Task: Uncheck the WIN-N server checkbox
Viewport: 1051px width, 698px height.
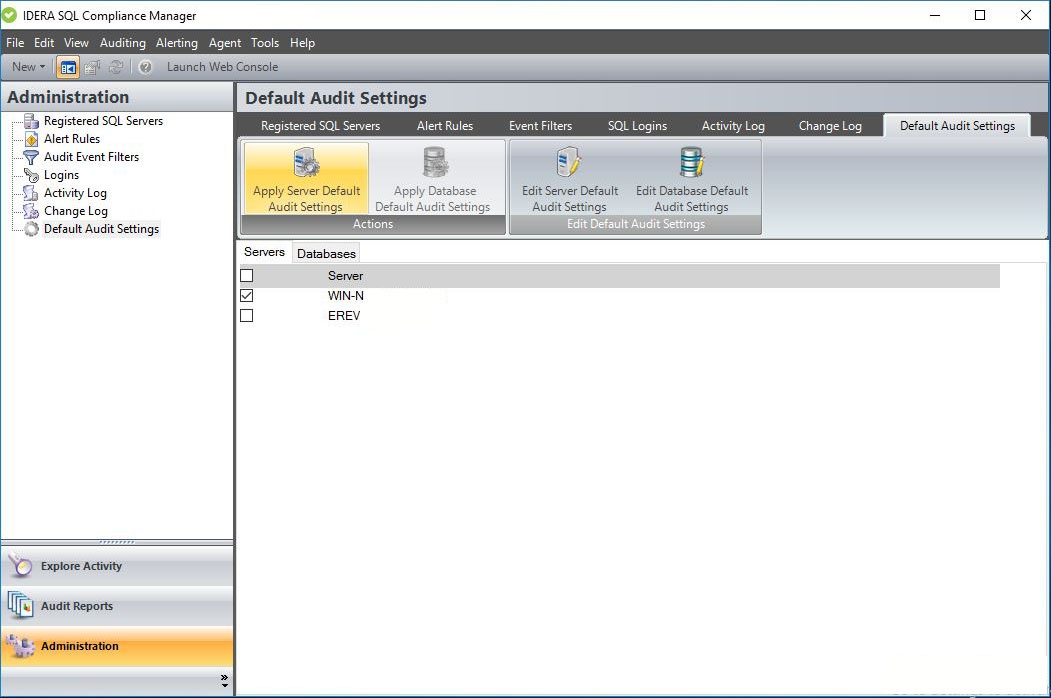Action: (247, 296)
